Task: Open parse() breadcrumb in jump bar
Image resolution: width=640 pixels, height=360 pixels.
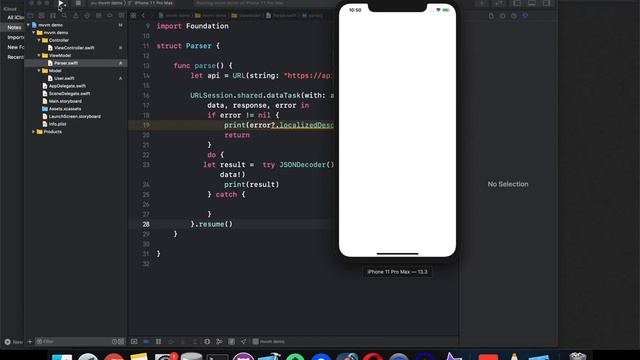Action: pyautogui.click(x=312, y=16)
